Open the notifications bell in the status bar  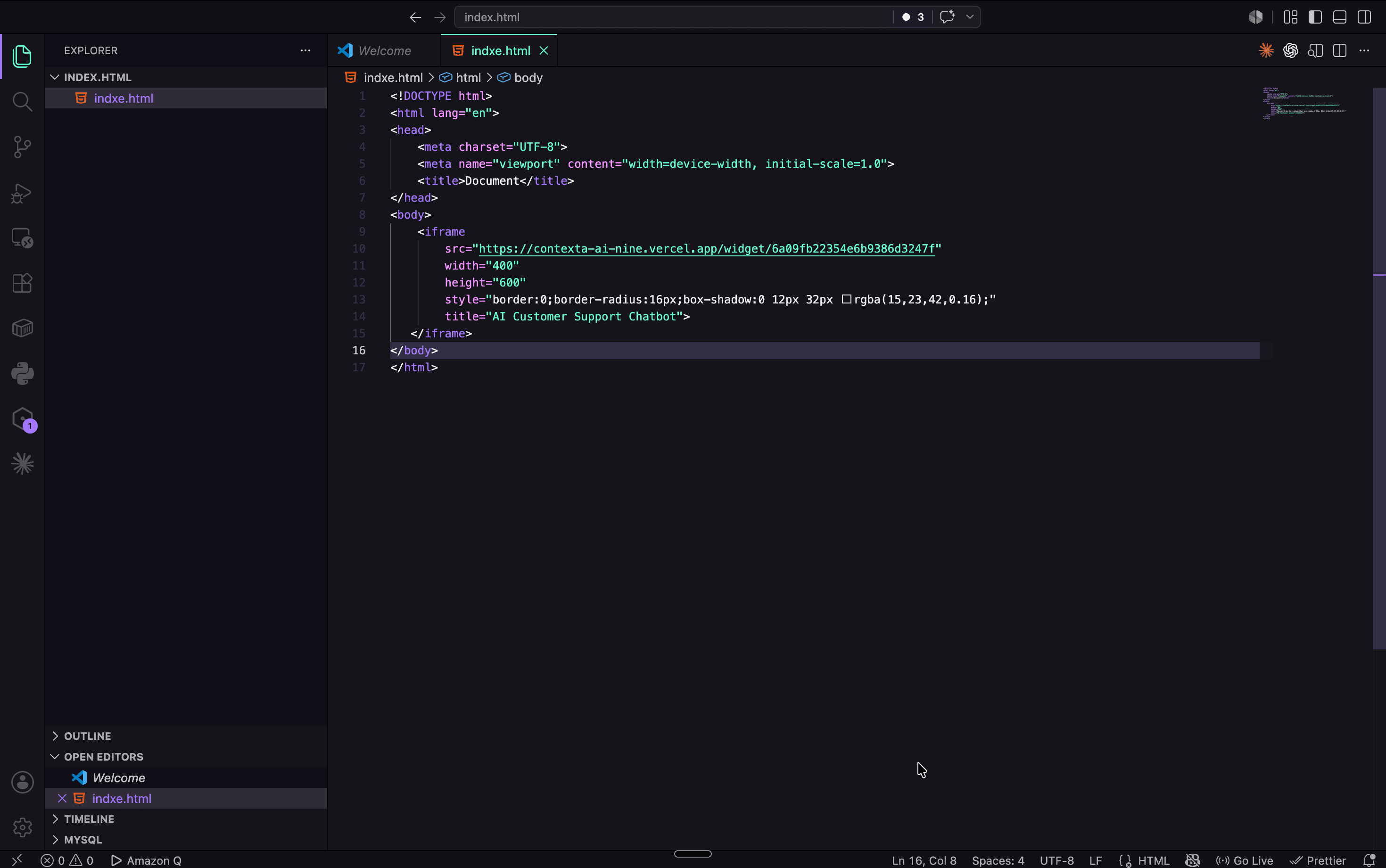1369,860
